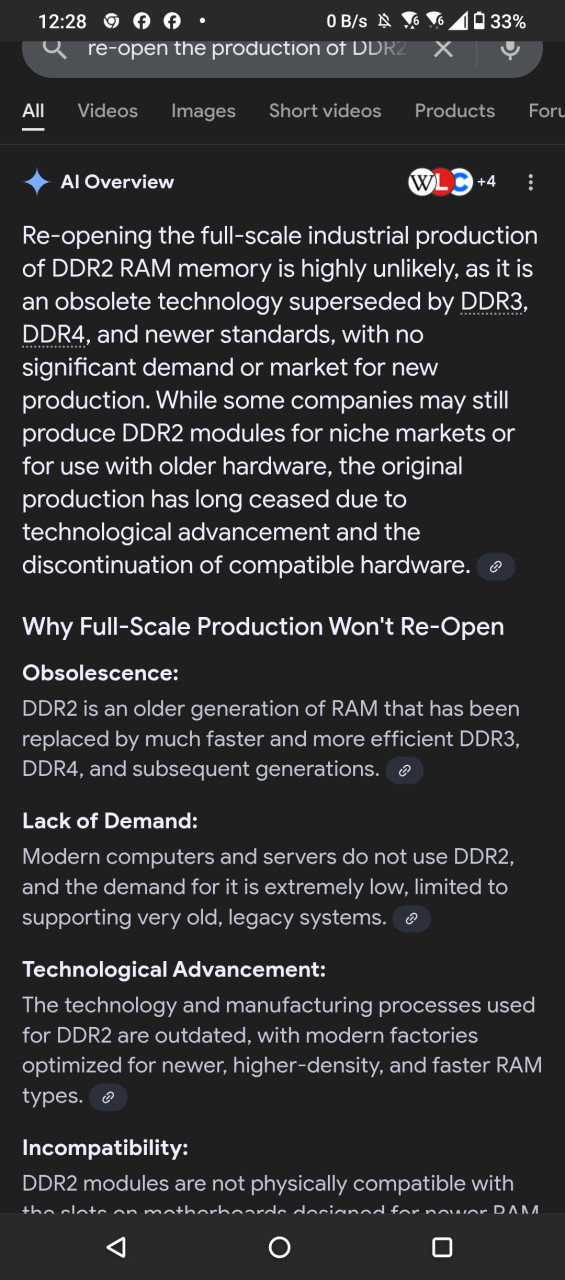The image size is (565, 1280).
Task: Tap the Android home button
Action: [x=280, y=1247]
